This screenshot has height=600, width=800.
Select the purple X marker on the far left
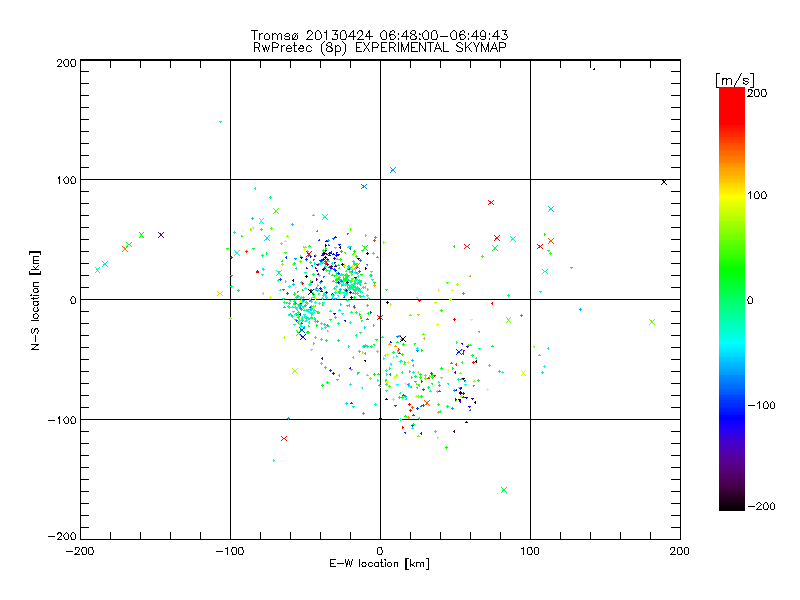[161, 235]
